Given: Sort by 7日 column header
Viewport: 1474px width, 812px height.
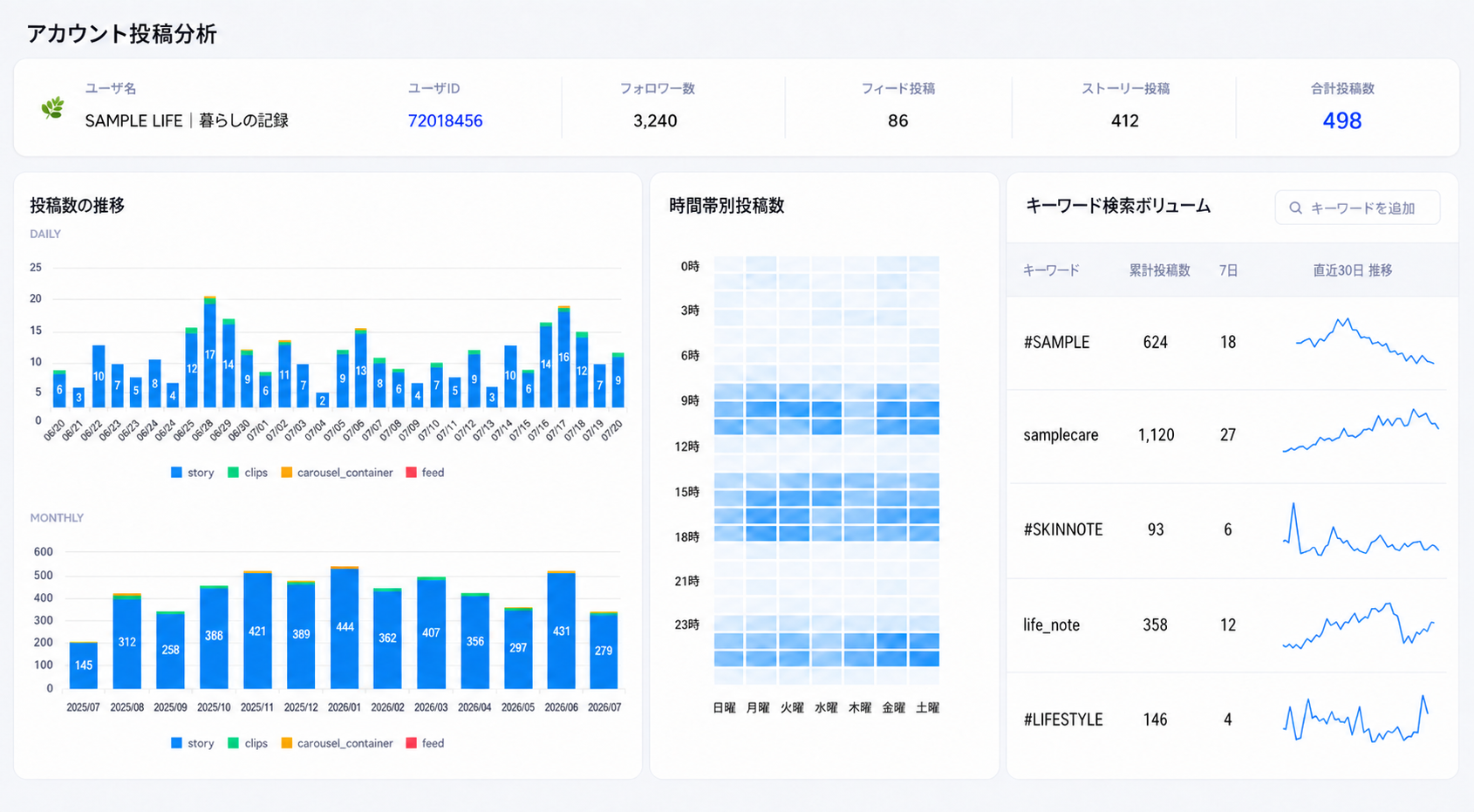Looking at the screenshot, I should 1228,270.
